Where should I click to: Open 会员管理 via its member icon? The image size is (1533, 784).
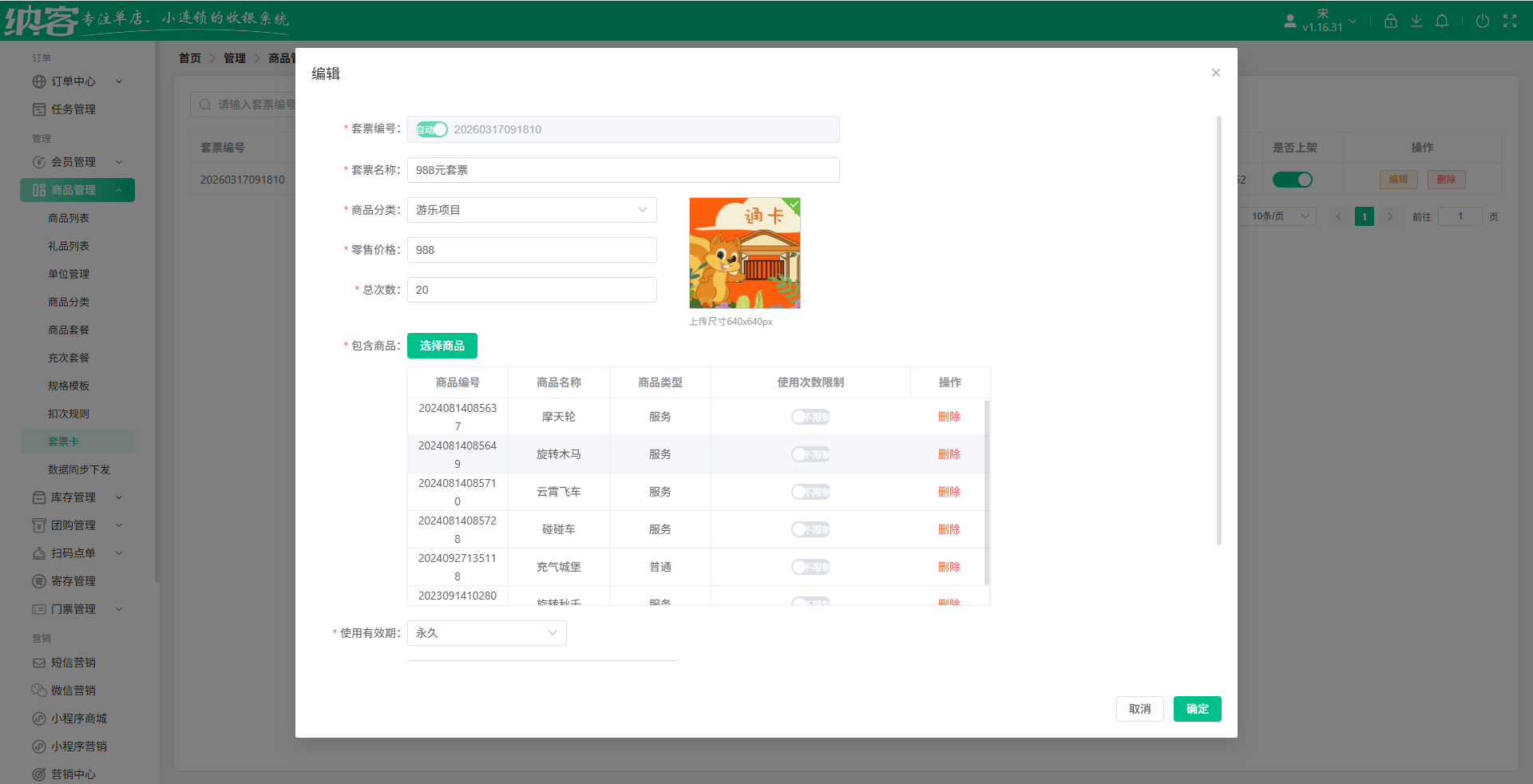point(38,162)
